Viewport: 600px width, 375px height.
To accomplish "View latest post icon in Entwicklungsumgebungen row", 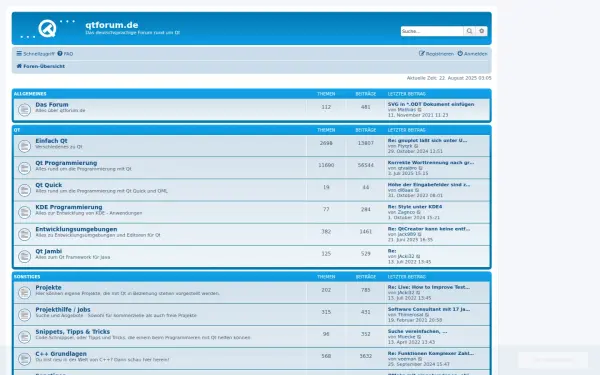I will 420,235.
